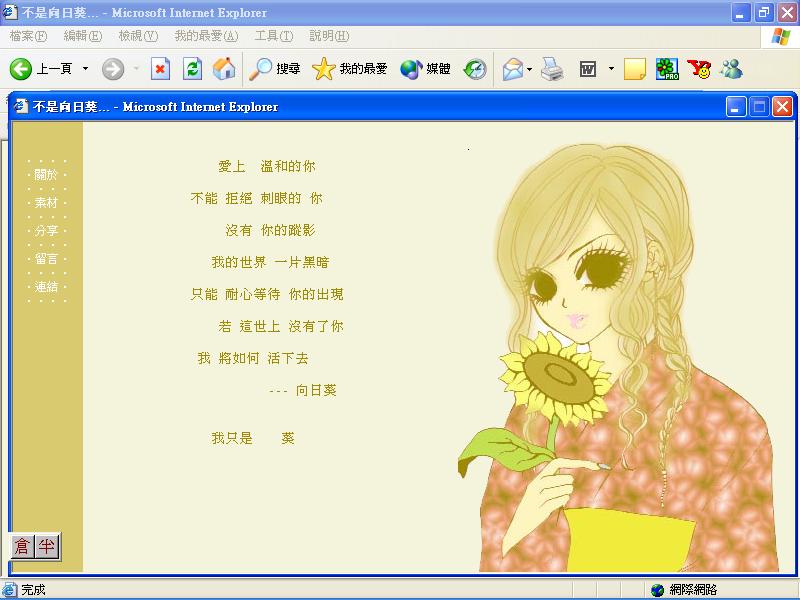Click the yellow sticky note Discuss icon
800x600 pixels.
point(635,69)
